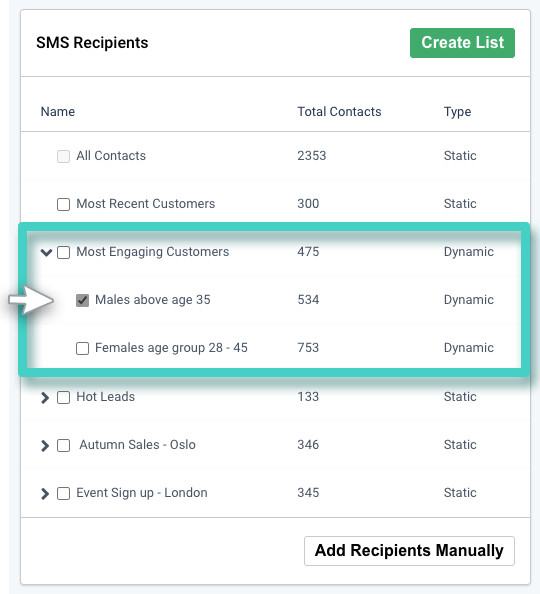Click the SMS Recipients heading
The image size is (540, 594).
[x=92, y=42]
